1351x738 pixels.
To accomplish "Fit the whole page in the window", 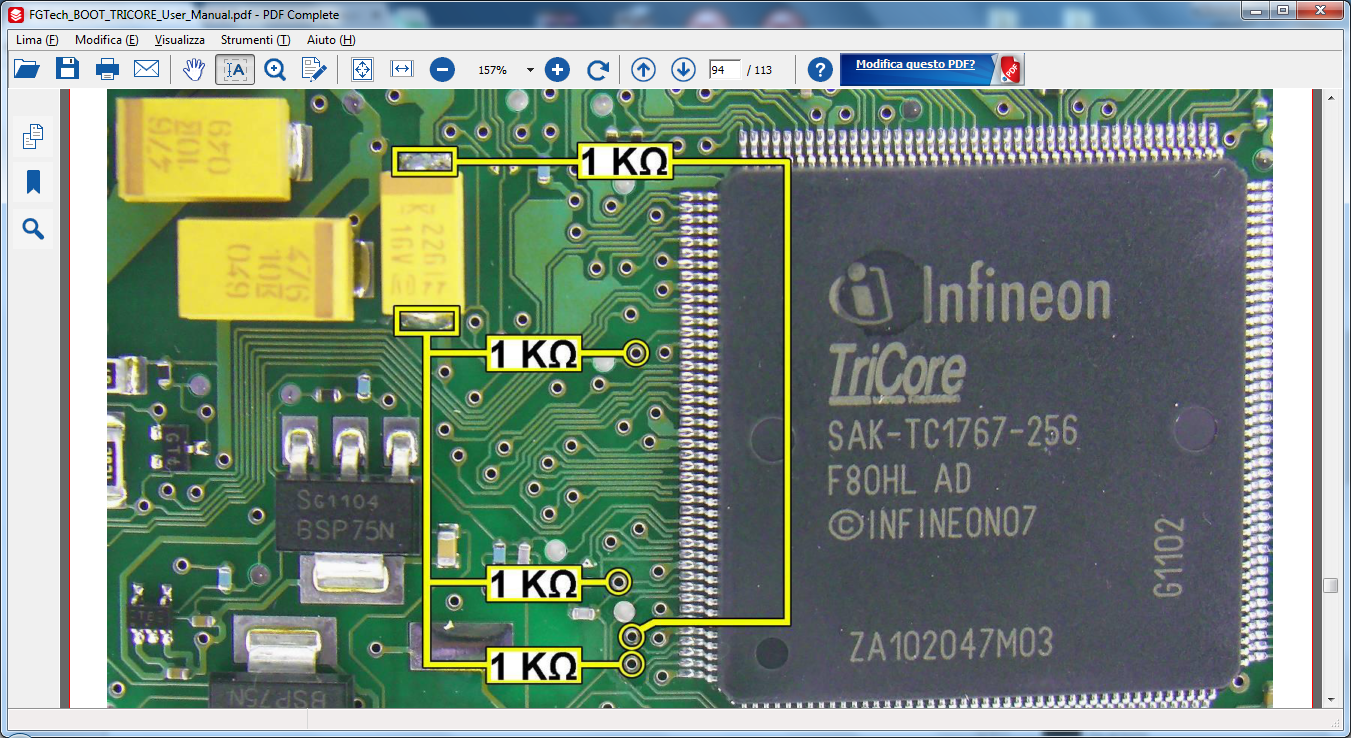I will point(362,69).
